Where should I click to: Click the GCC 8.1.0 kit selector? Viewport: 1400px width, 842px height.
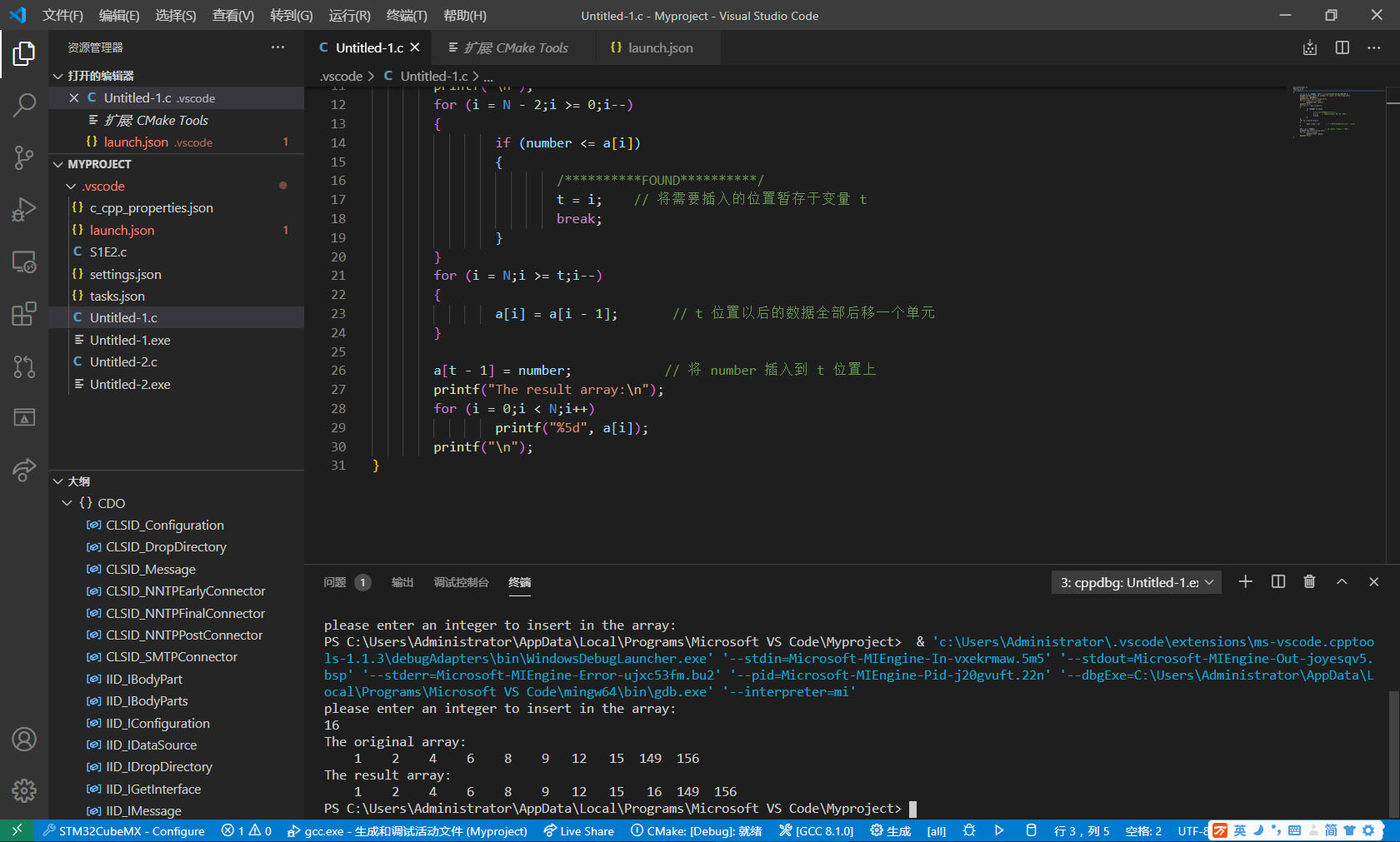click(x=816, y=830)
